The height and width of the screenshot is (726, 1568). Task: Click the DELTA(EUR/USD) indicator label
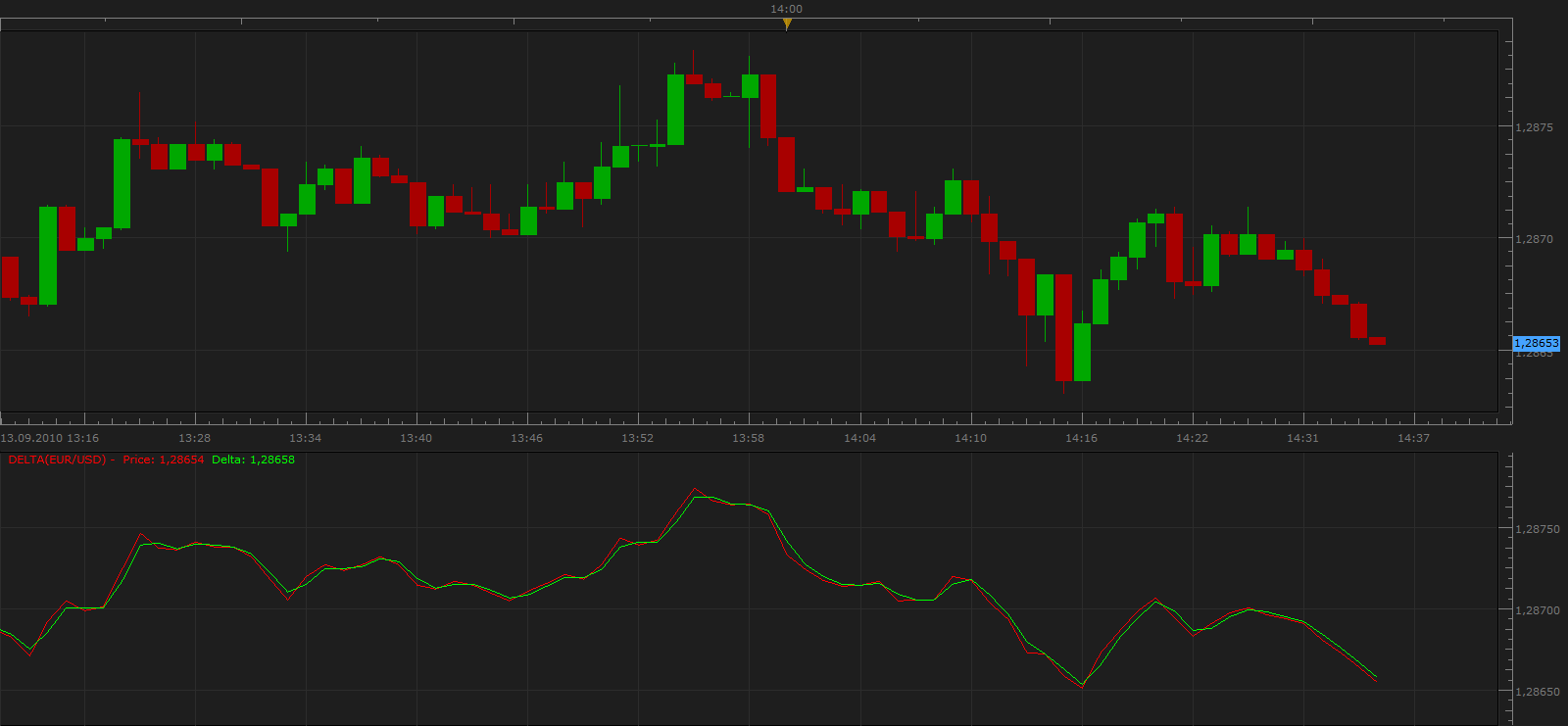57,460
